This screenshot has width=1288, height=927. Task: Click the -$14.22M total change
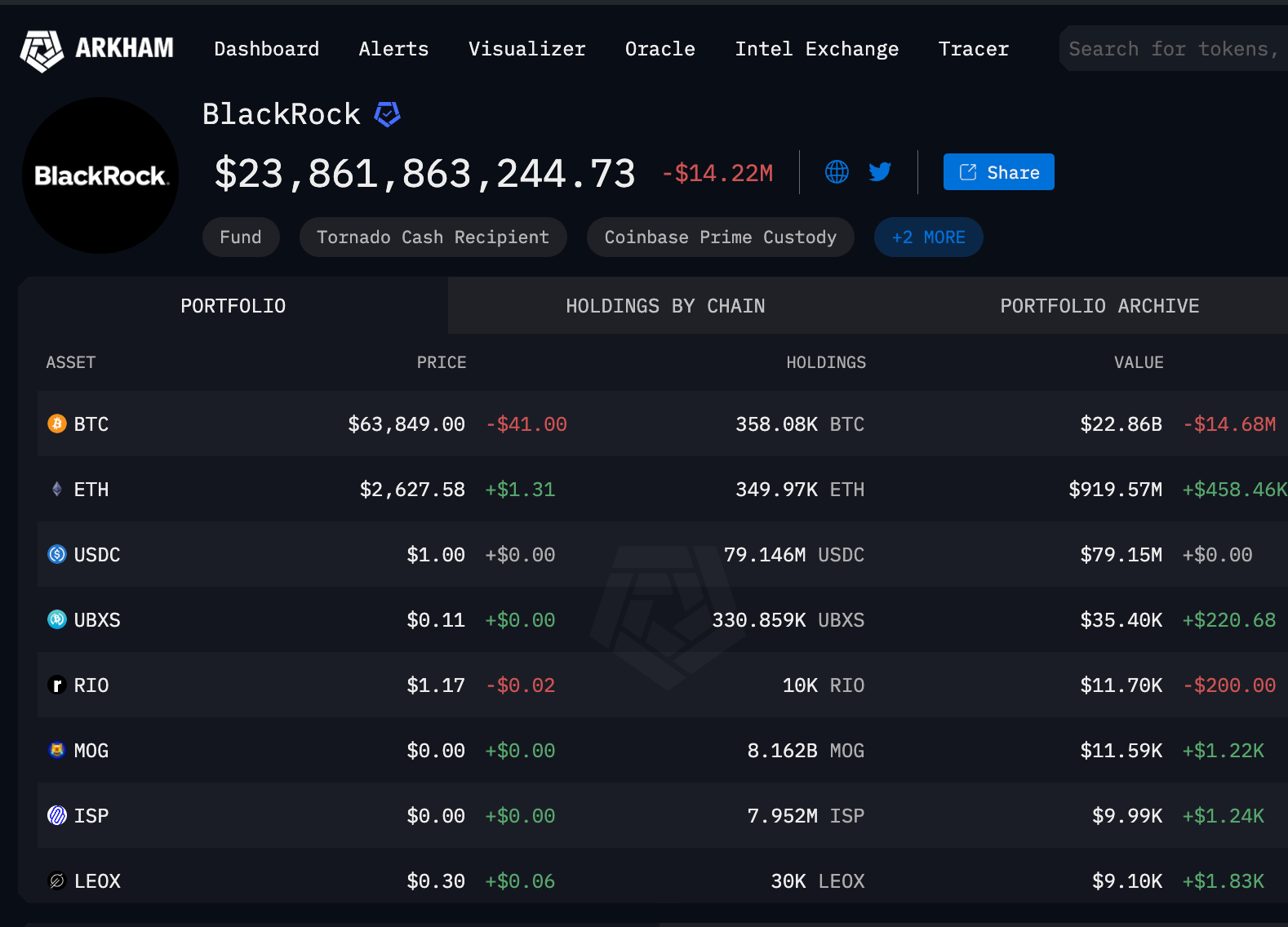pos(717,173)
